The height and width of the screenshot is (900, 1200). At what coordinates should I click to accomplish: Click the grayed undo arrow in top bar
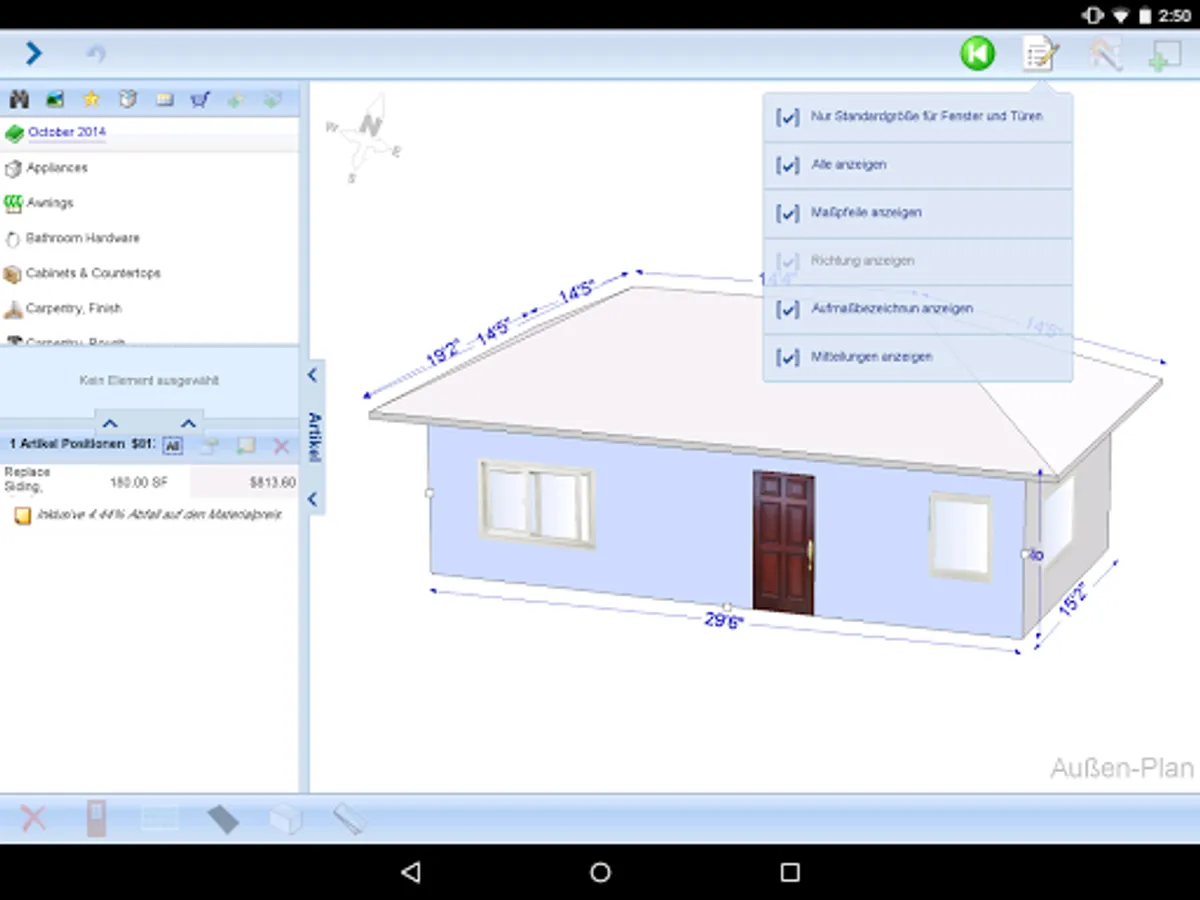pyautogui.click(x=96, y=53)
